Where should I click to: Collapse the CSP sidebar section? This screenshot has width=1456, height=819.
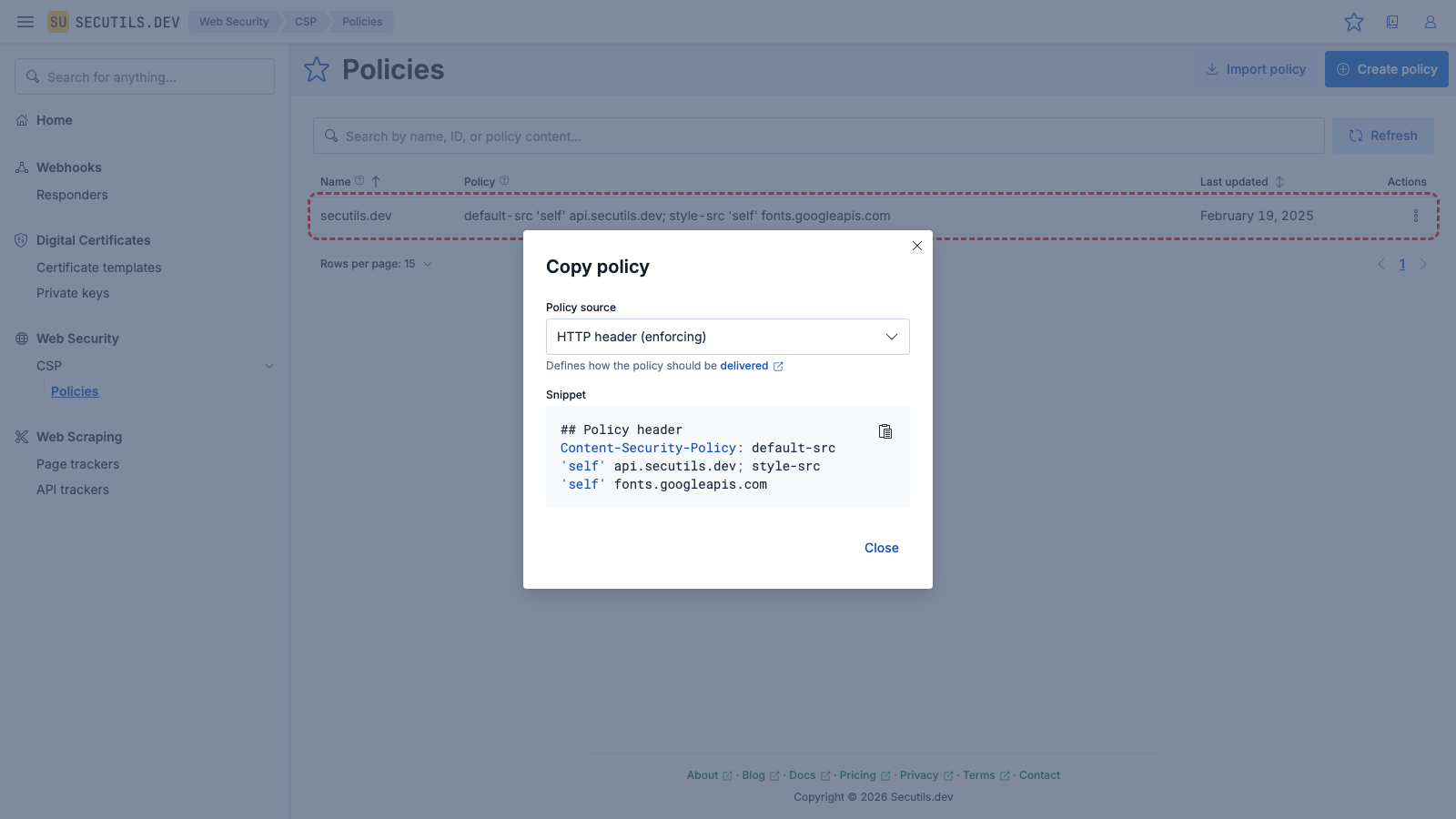(x=268, y=366)
